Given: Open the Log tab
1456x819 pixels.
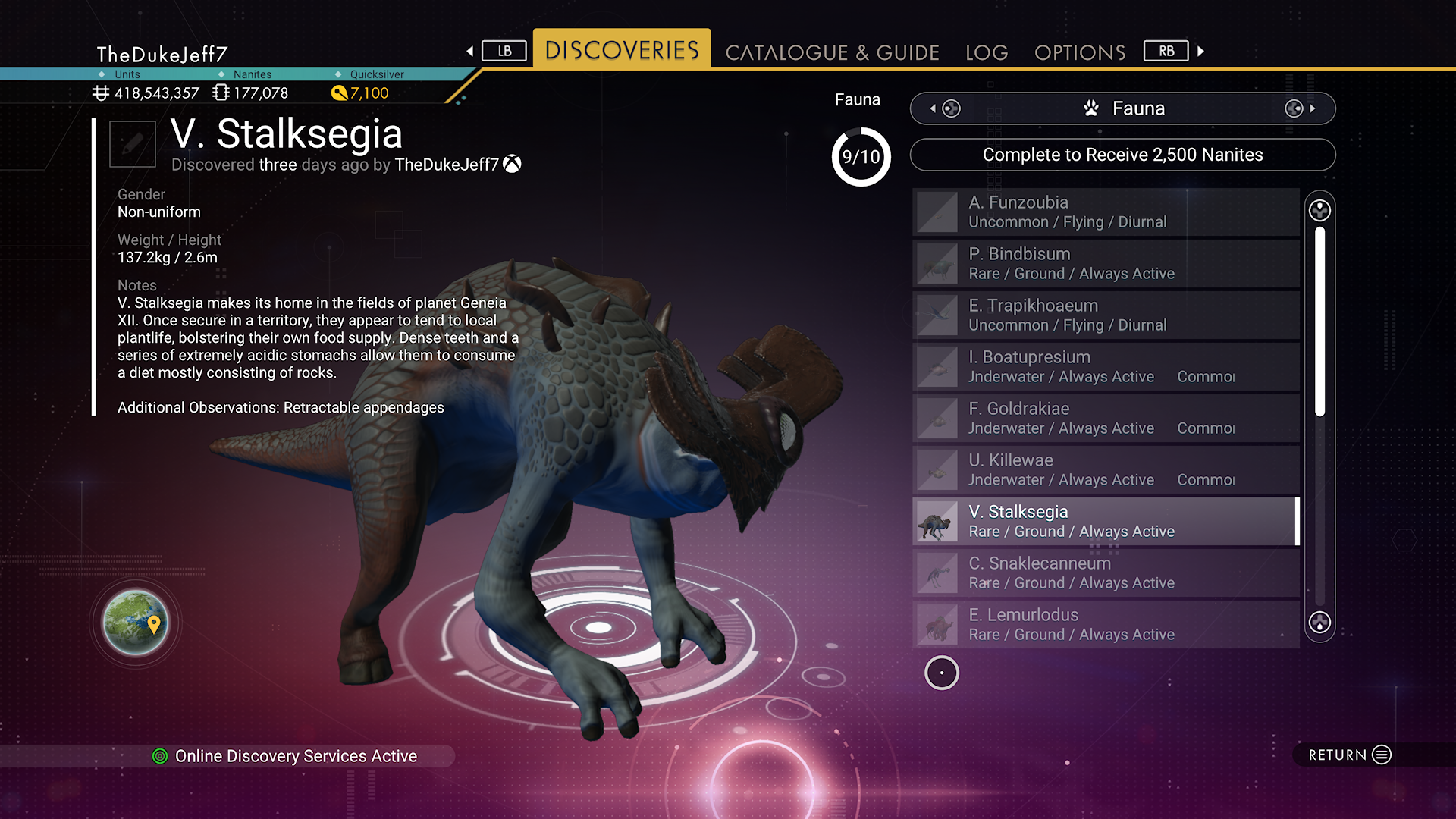Looking at the screenshot, I should 987,52.
